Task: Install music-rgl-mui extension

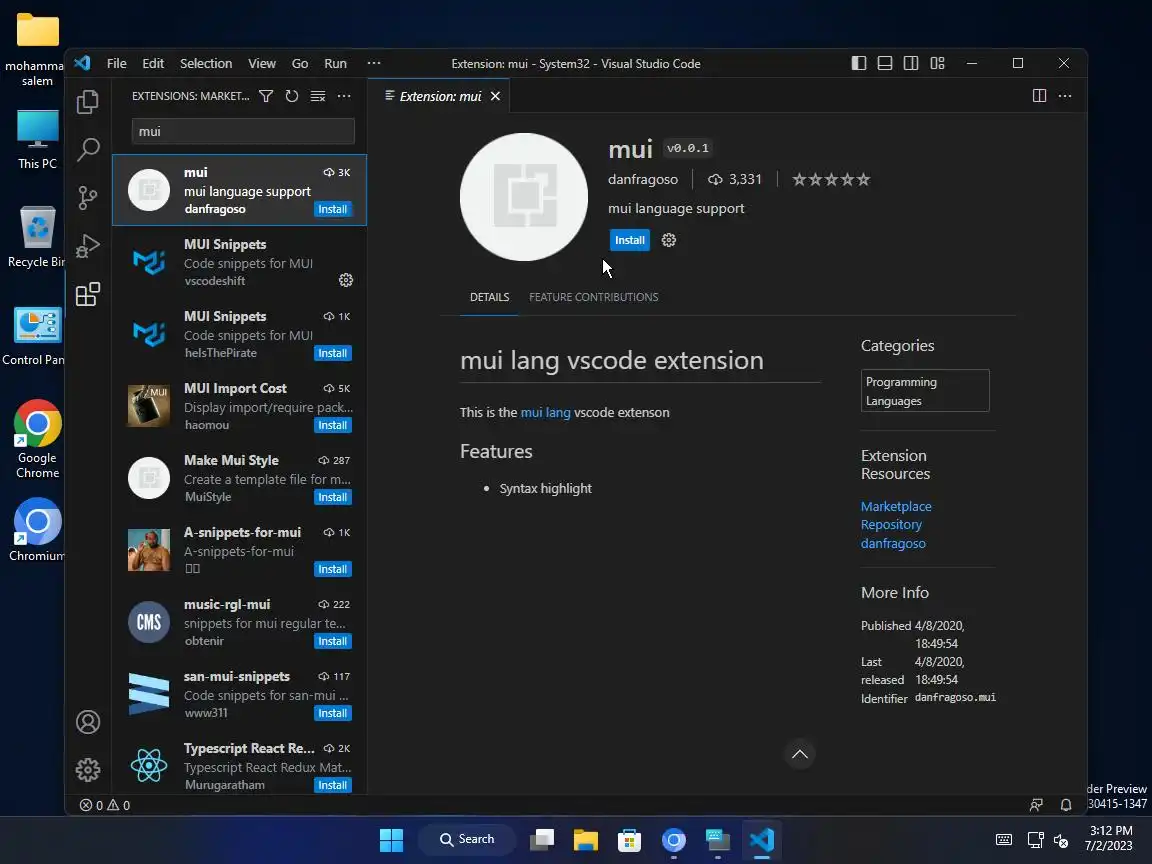Action: 332,641
